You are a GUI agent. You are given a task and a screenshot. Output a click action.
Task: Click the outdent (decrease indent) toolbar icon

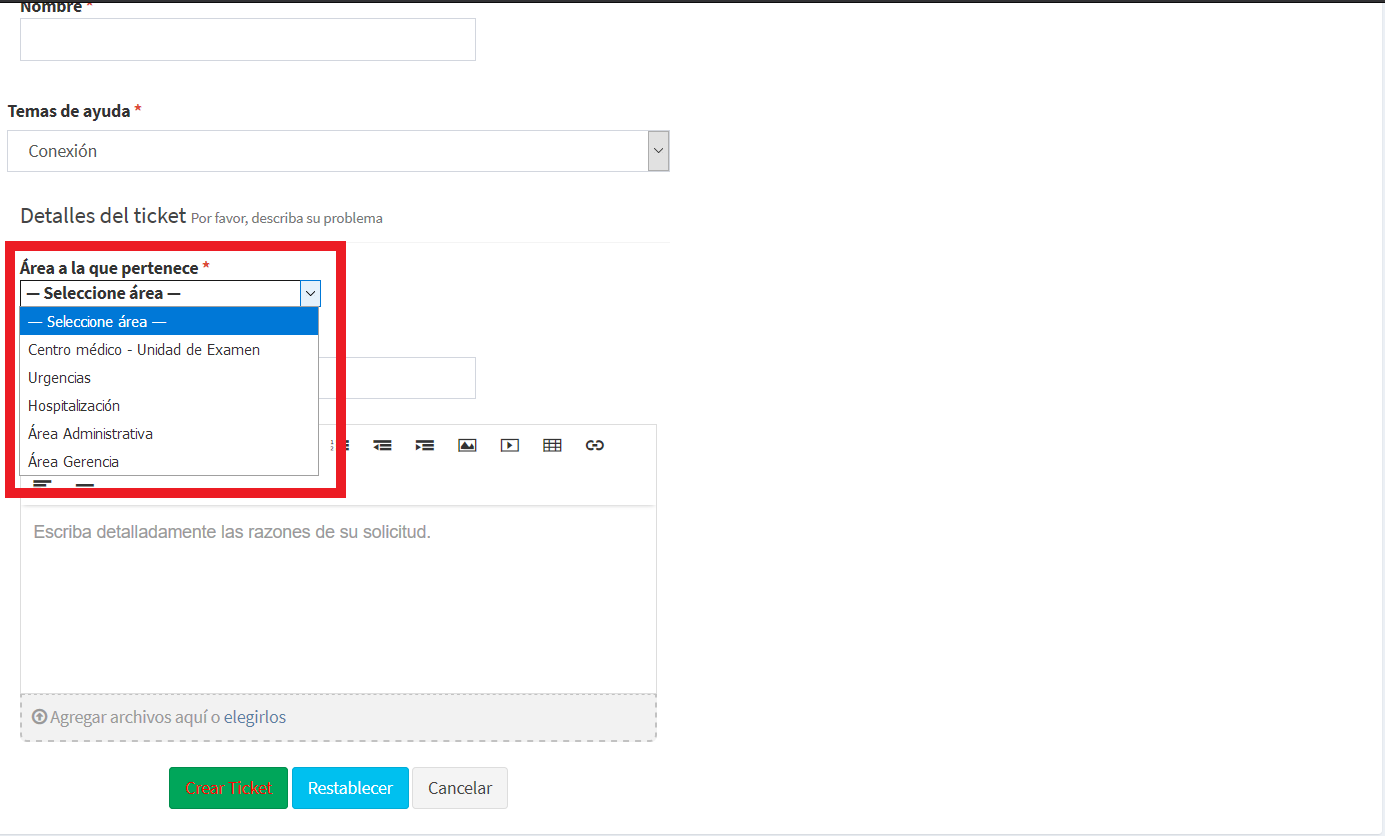[383, 446]
